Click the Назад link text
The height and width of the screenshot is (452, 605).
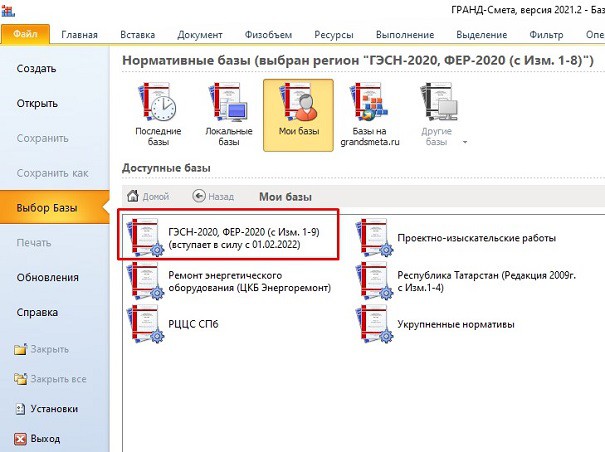pos(221,196)
